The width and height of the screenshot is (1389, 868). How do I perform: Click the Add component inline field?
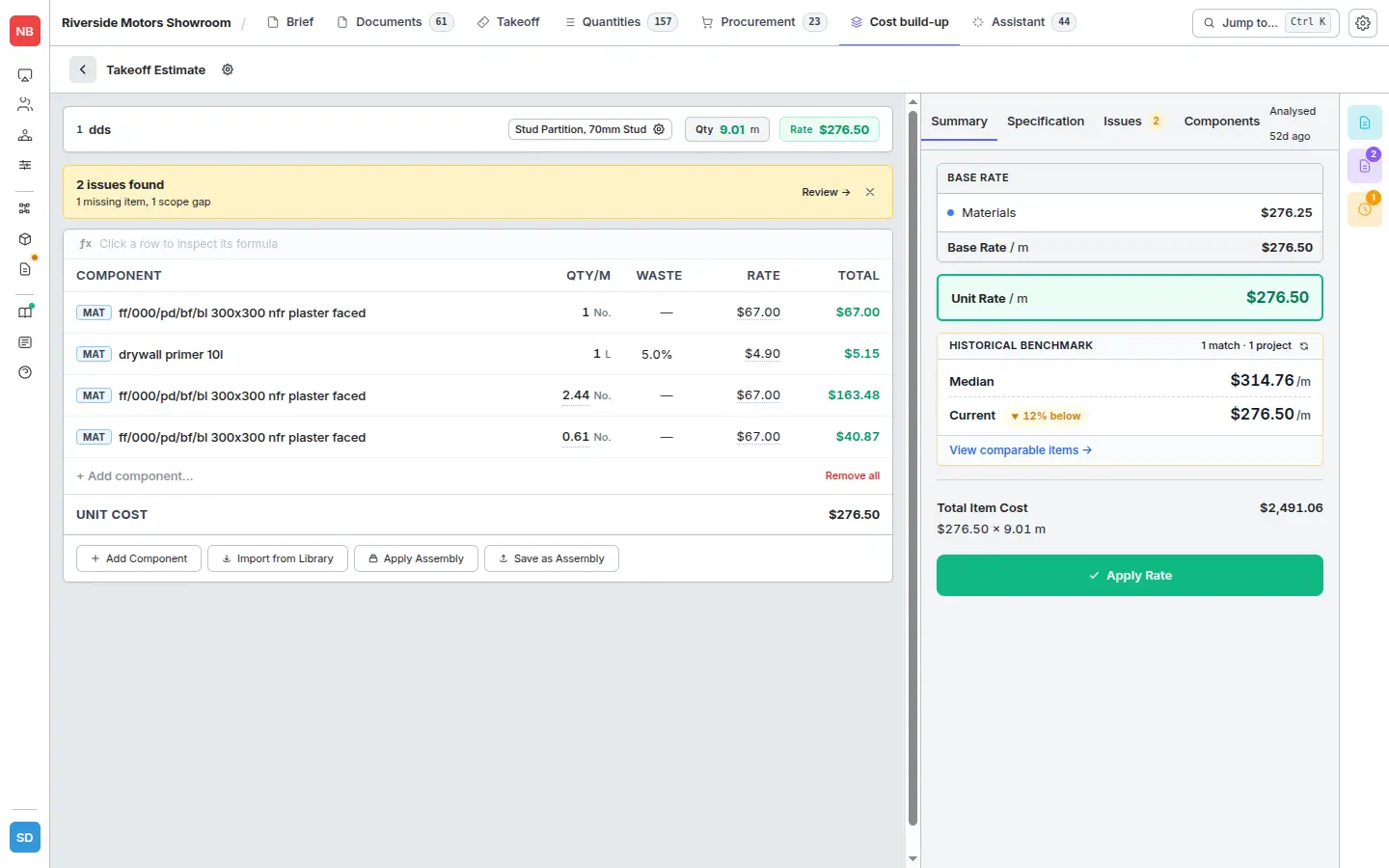(x=135, y=475)
